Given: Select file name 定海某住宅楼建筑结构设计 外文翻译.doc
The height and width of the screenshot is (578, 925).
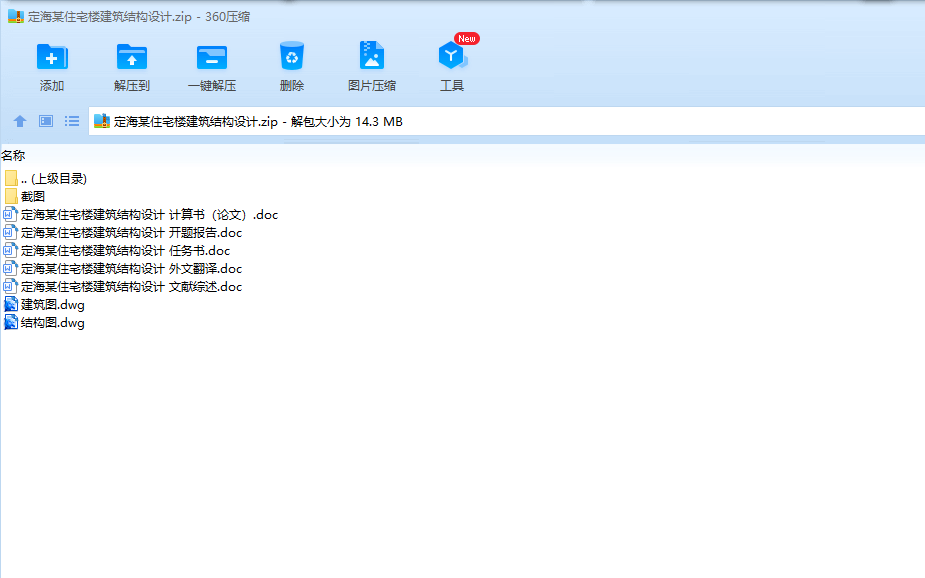Looking at the screenshot, I should coord(132,268).
